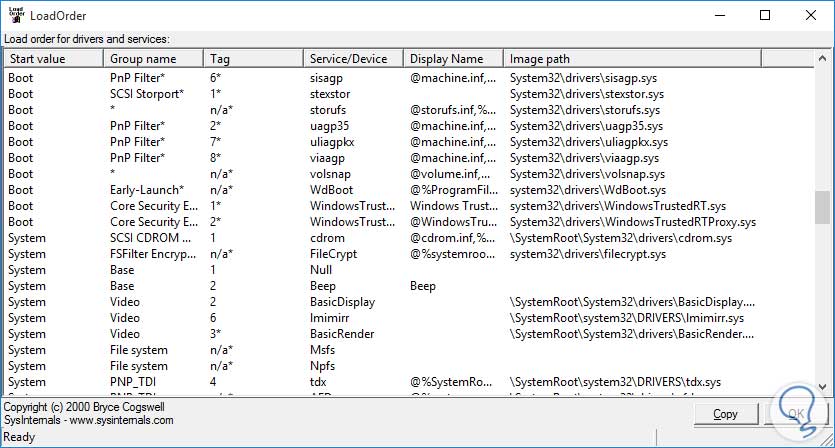
Task: Click the Ready status bar text
Action: point(19,437)
